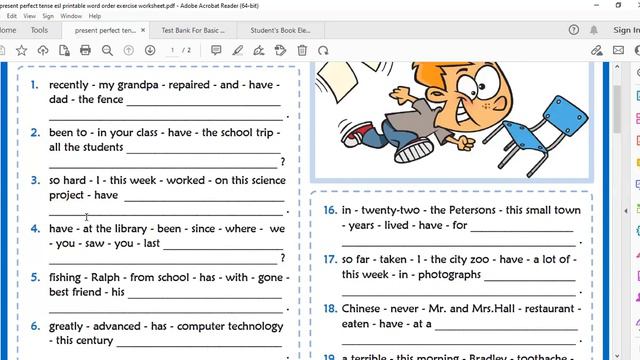Send file by email envelope icon

(618, 50)
